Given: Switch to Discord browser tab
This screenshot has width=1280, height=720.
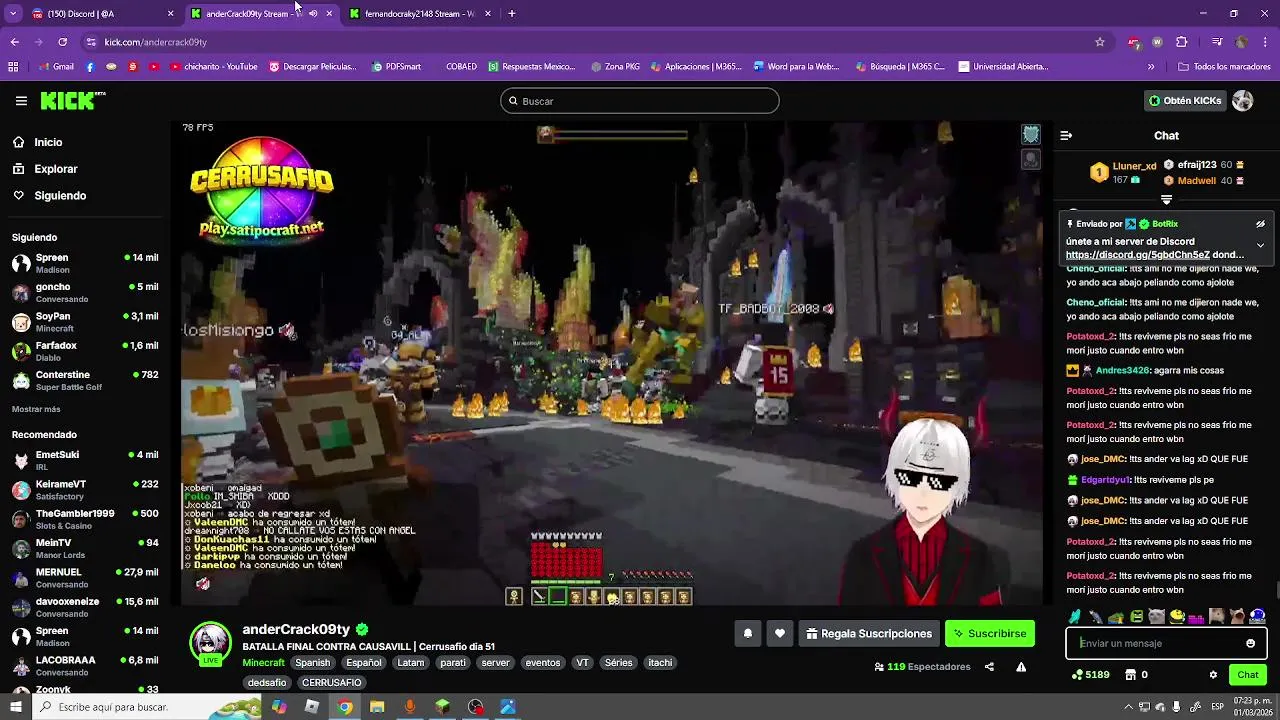Looking at the screenshot, I should coord(100,14).
